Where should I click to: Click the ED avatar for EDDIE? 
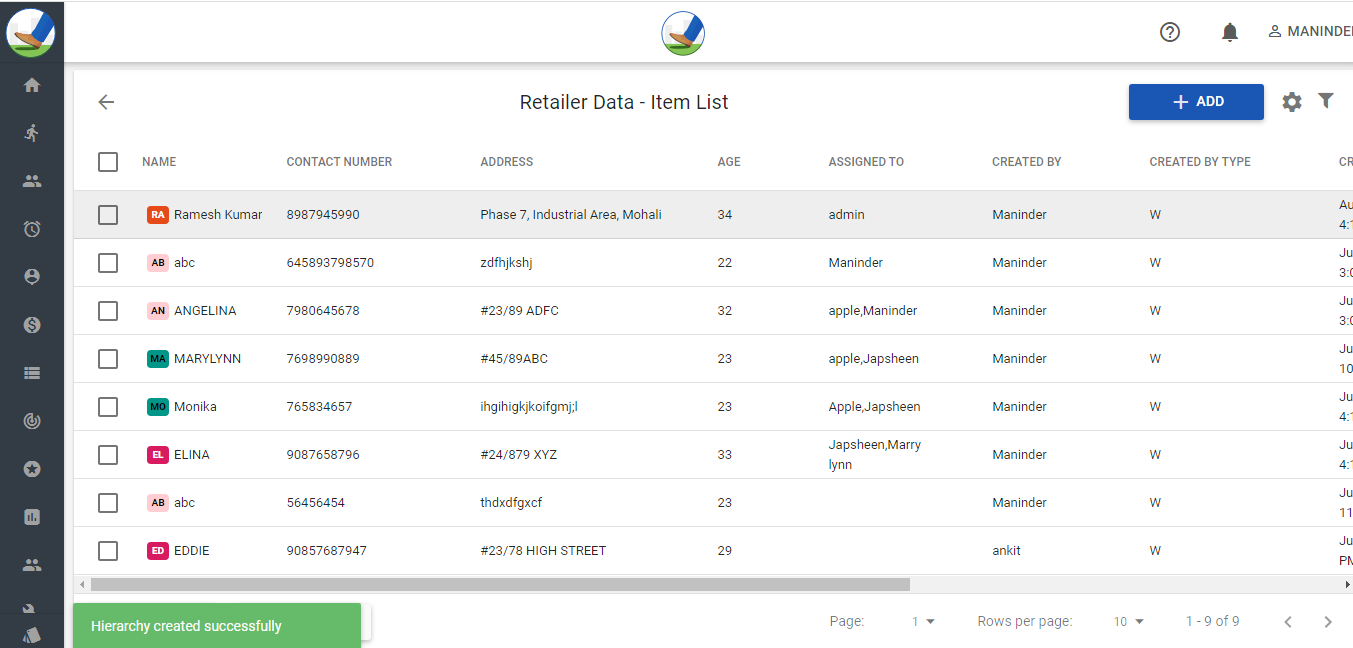pos(158,551)
